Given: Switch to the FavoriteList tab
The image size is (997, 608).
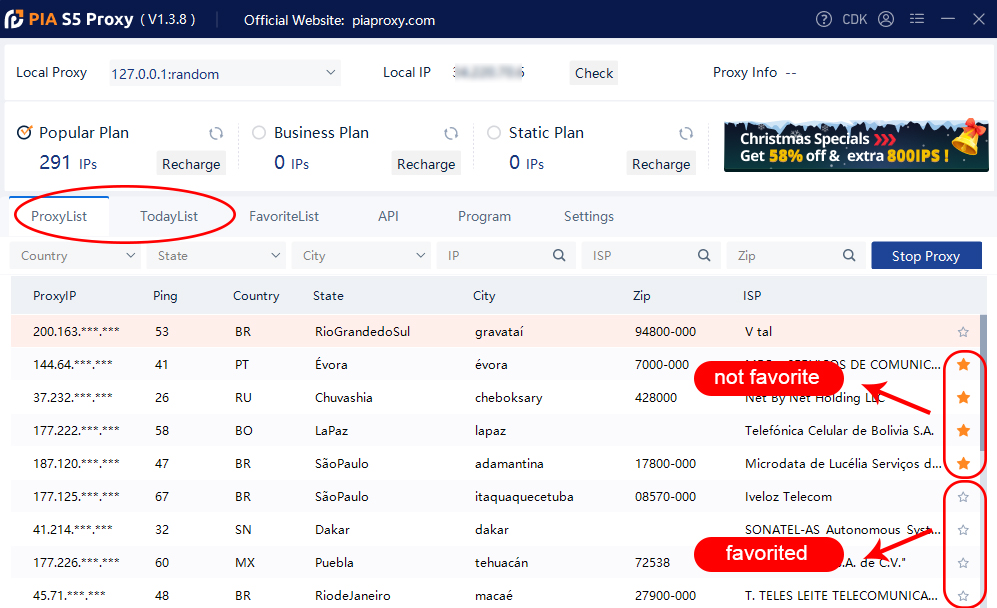Looking at the screenshot, I should pos(284,216).
